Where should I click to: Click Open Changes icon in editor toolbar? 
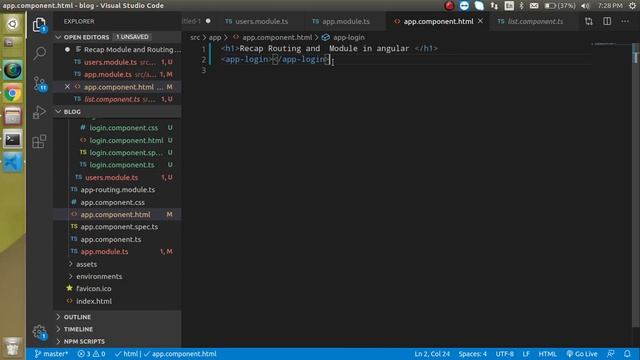click(589, 21)
